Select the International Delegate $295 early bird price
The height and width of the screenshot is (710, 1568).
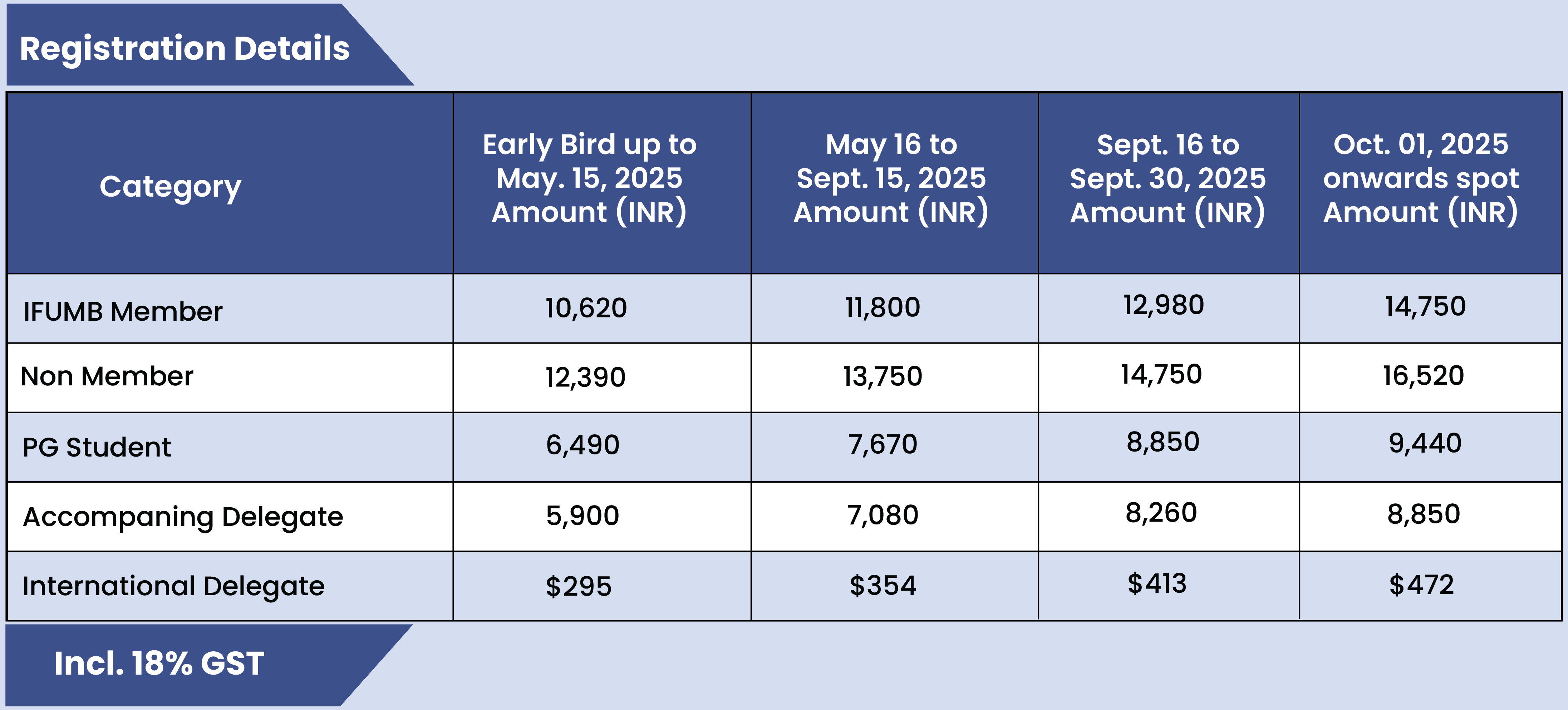pos(578,587)
